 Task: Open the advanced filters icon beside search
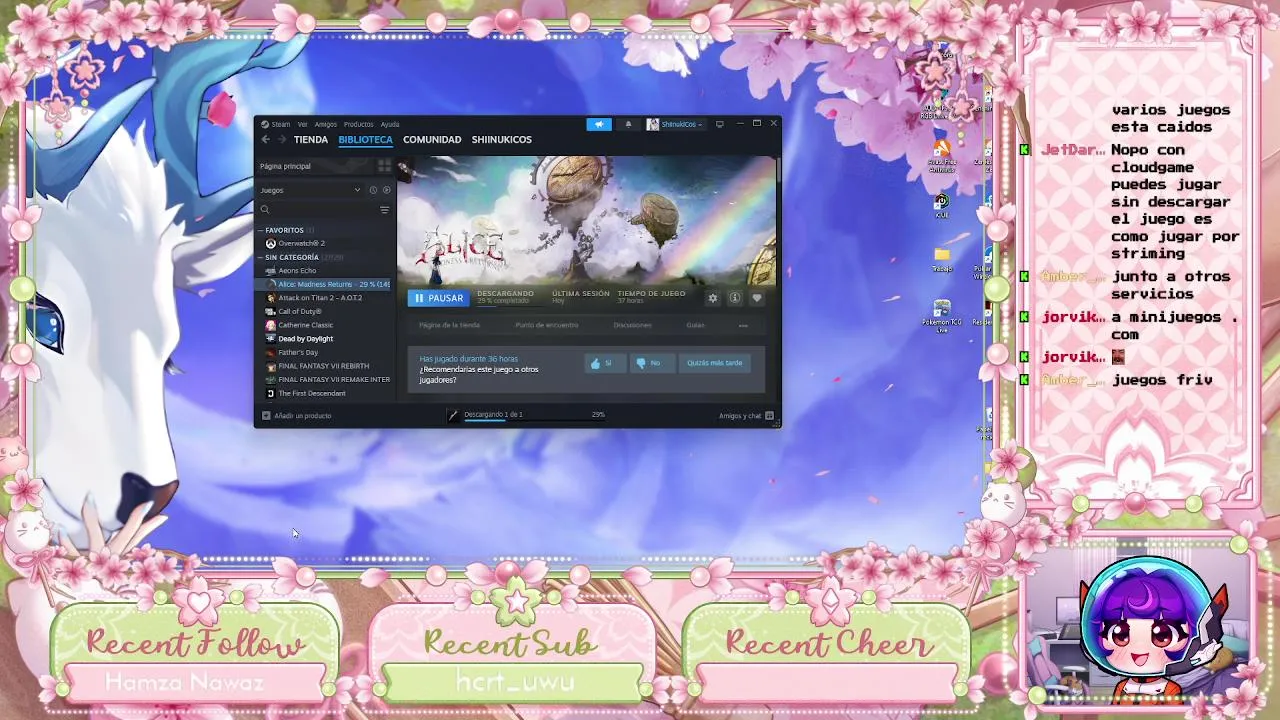point(384,210)
